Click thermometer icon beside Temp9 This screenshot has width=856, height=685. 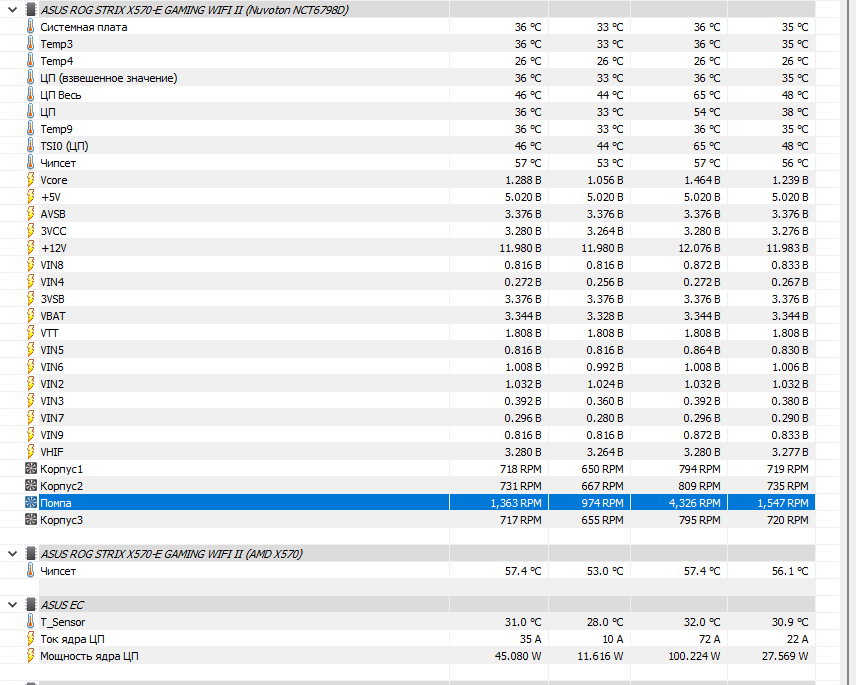(31, 129)
